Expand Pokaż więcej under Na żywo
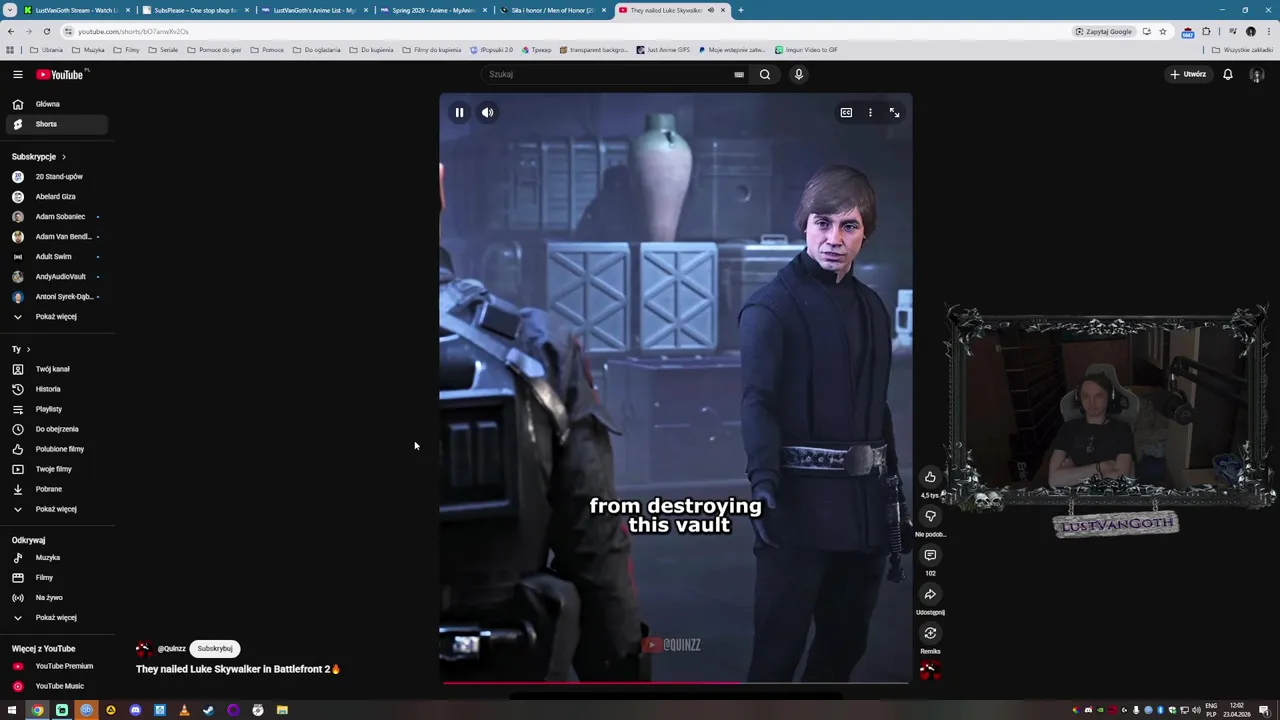Image resolution: width=1280 pixels, height=720 pixels. pos(55,618)
